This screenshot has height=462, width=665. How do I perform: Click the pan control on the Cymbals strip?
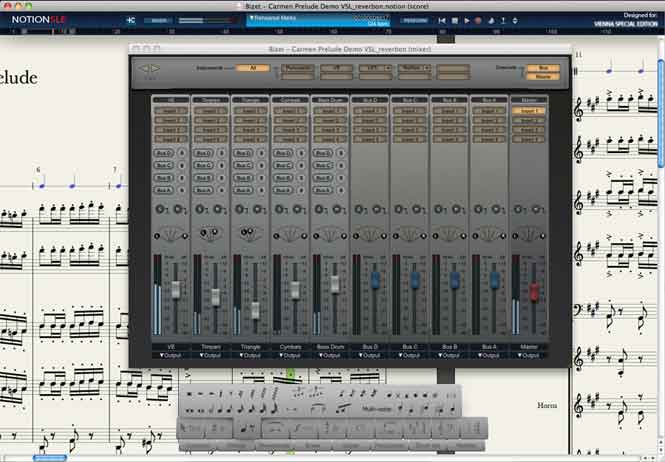point(290,235)
